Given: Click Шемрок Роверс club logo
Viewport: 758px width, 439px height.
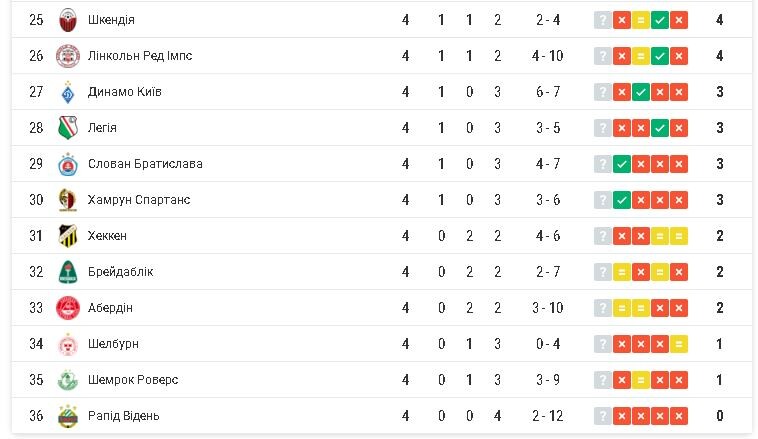Looking at the screenshot, I should (x=68, y=380).
